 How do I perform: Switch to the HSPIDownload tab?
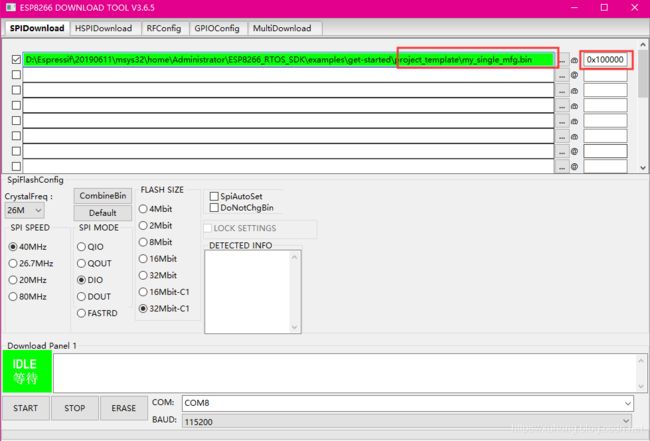tap(104, 28)
